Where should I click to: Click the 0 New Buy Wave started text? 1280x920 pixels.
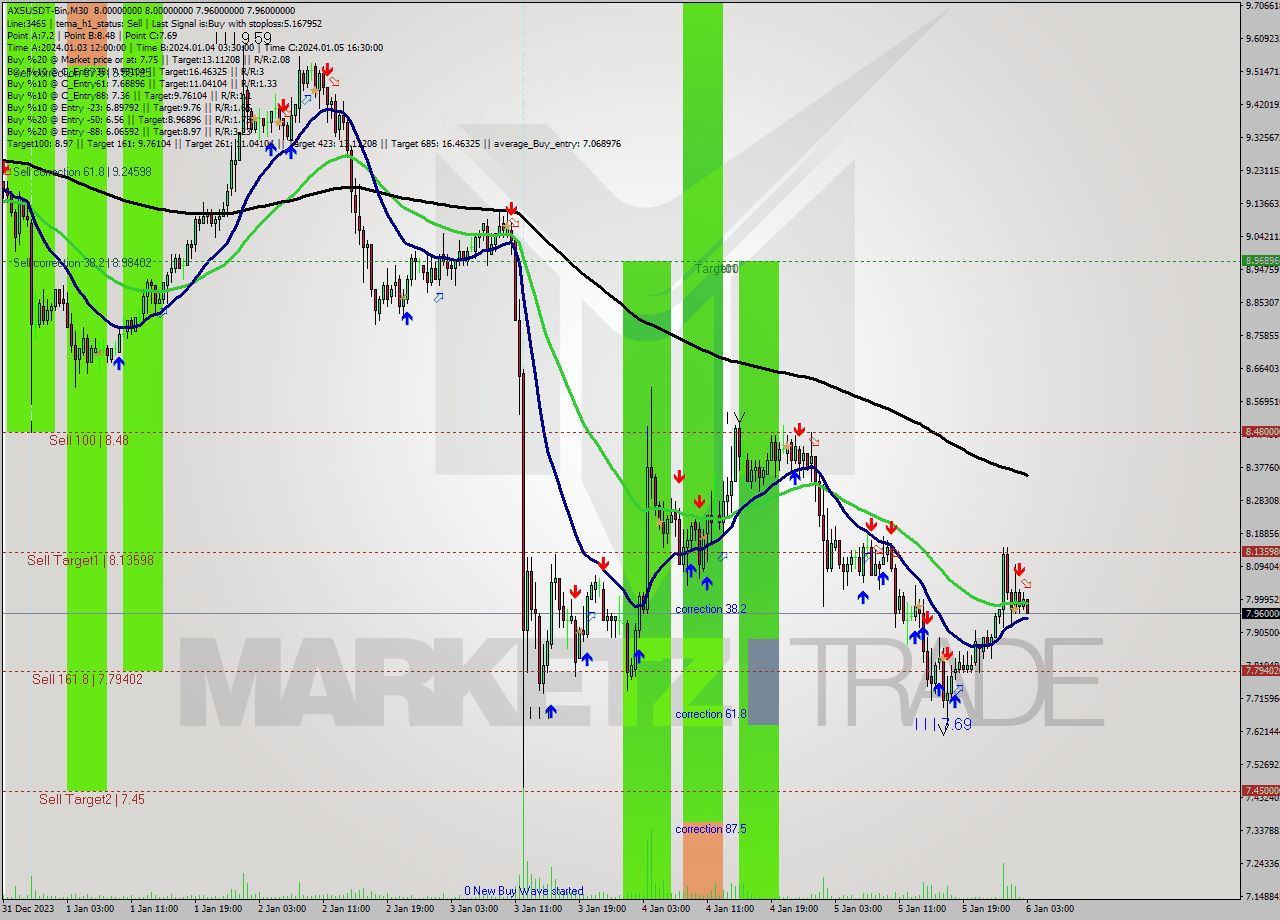point(524,891)
